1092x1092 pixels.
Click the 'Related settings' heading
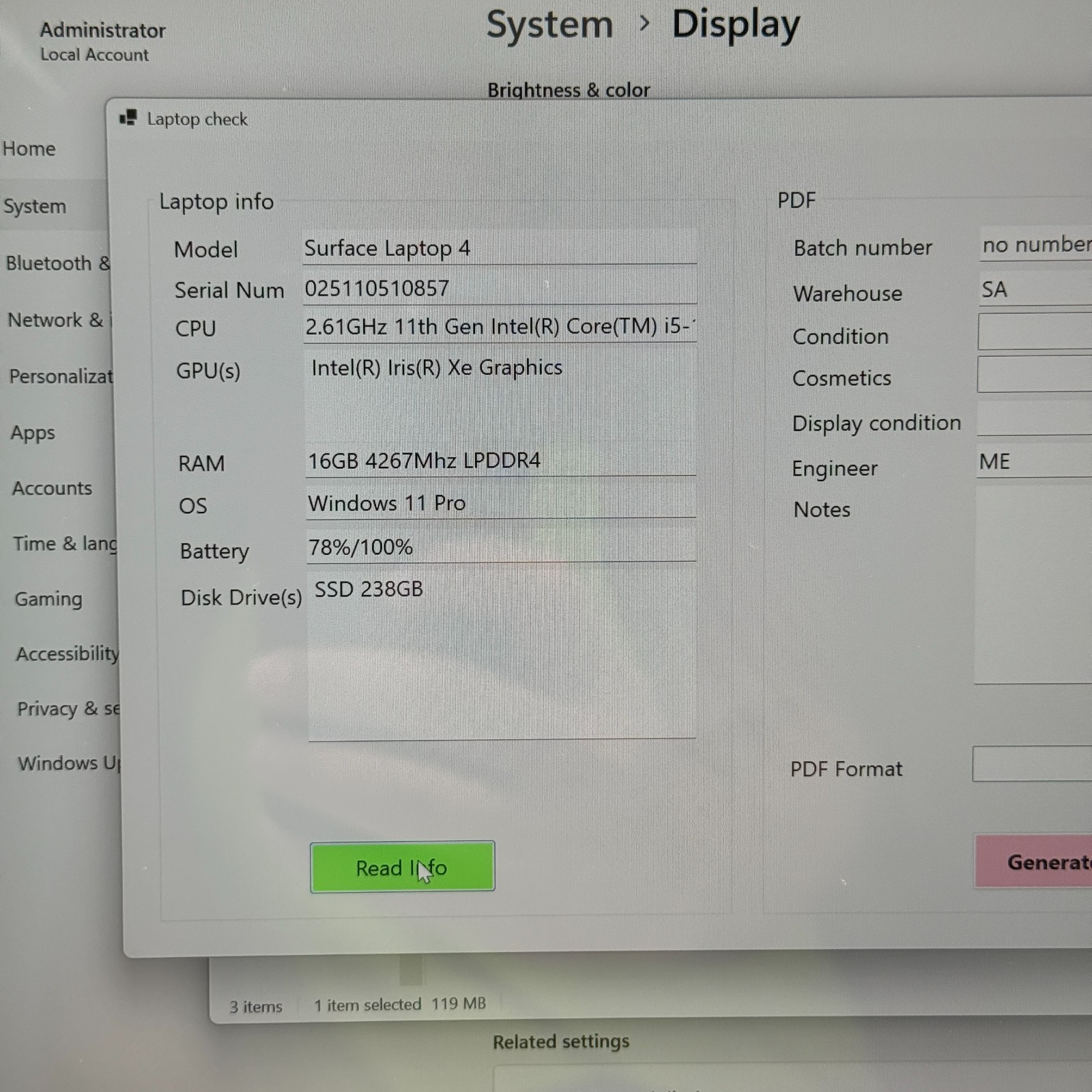pos(561,1041)
